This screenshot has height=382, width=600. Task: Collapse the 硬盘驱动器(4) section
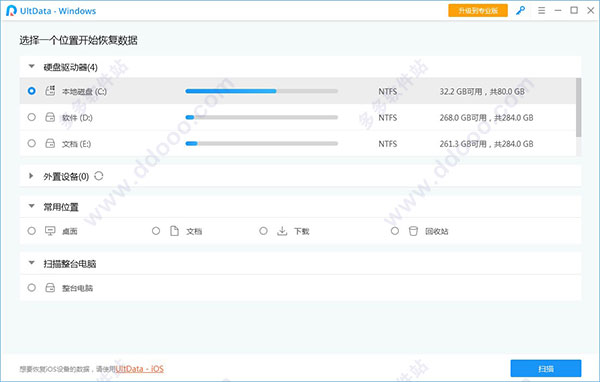(x=31, y=67)
